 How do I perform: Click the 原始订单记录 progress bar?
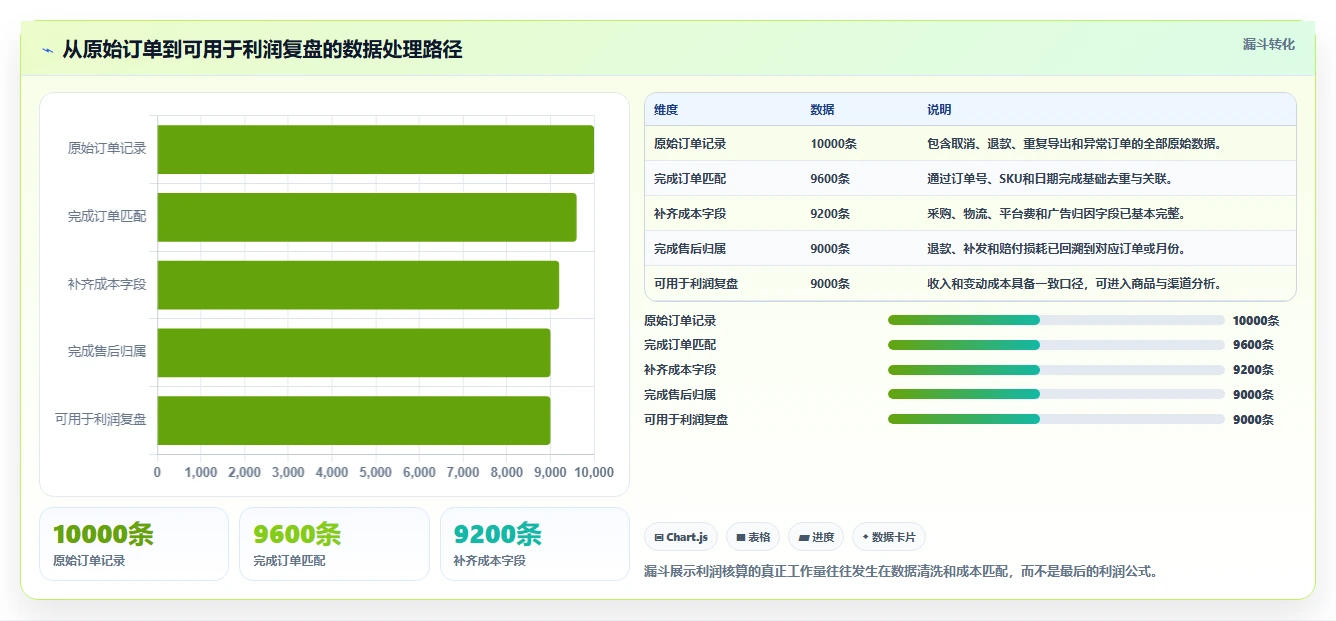(1056, 320)
